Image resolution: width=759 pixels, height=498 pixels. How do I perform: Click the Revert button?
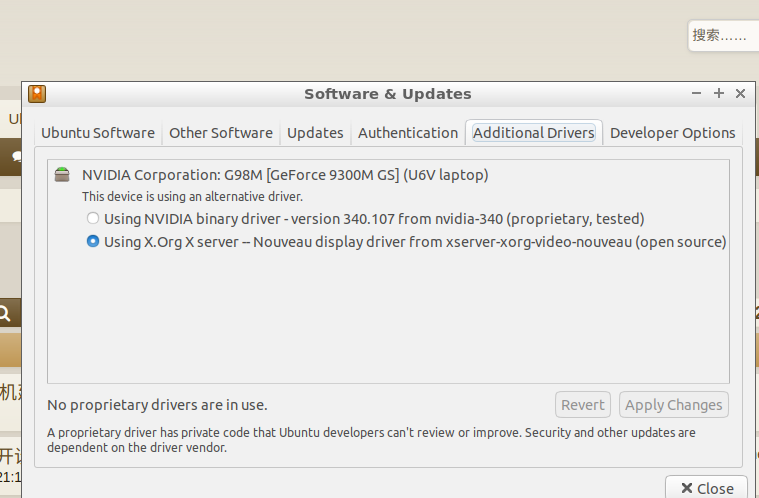pos(583,405)
